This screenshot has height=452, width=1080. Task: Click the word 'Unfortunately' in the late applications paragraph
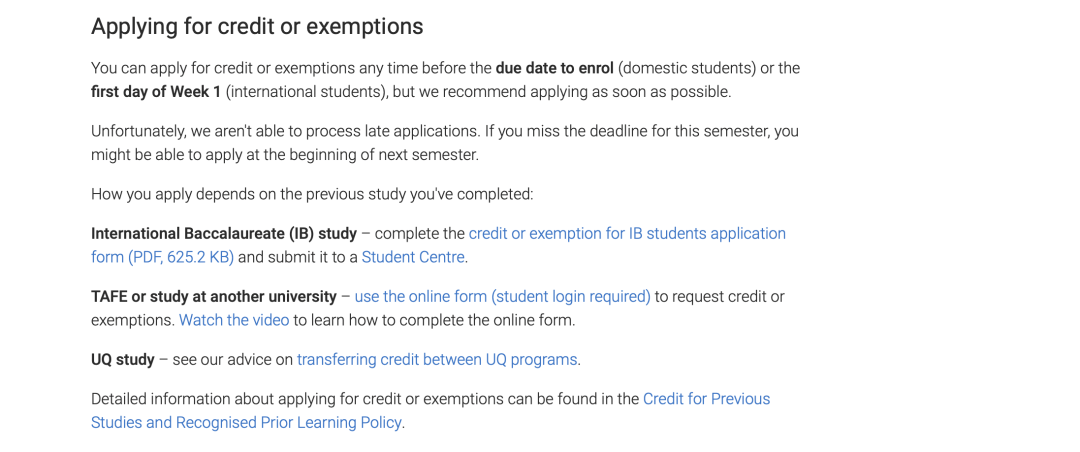point(136,131)
